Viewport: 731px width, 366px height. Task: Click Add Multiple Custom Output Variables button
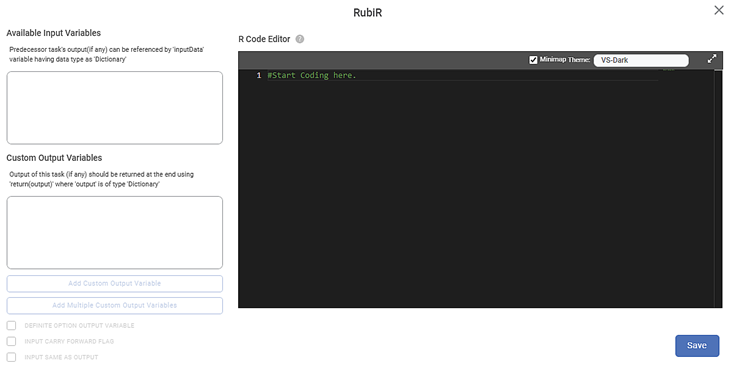[115, 305]
